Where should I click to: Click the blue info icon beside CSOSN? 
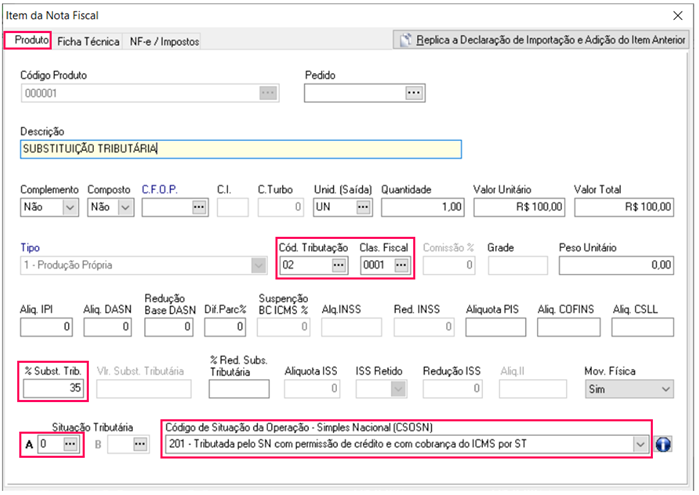coord(663,444)
